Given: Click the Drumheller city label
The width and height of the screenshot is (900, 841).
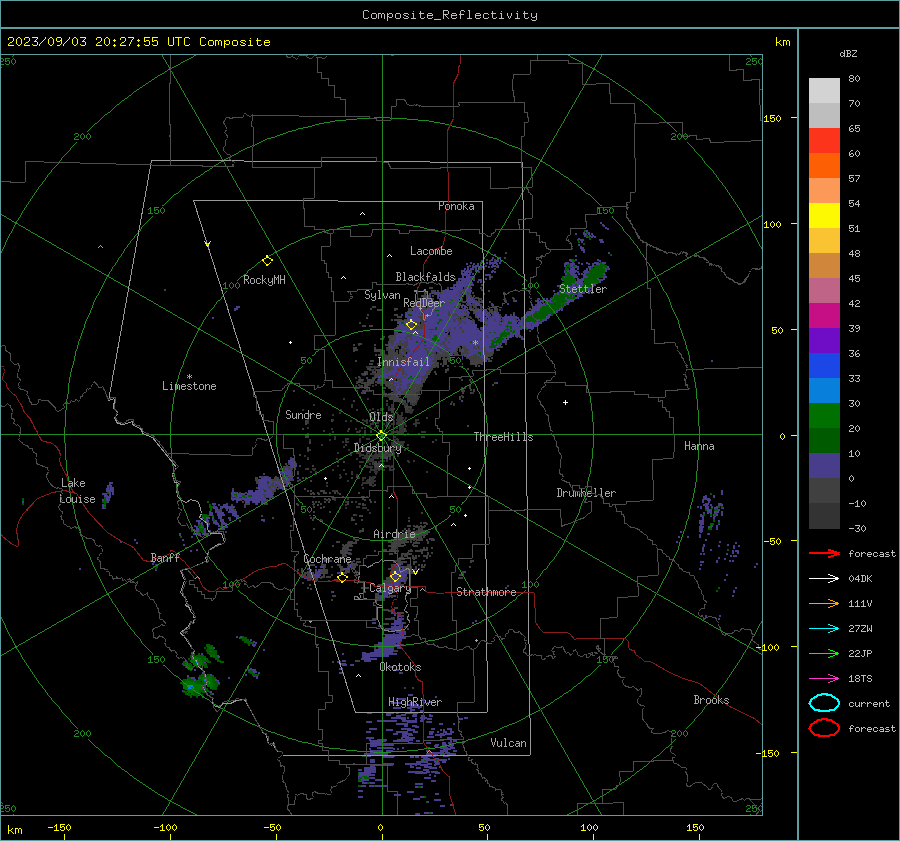Looking at the screenshot, I should pos(586,493).
